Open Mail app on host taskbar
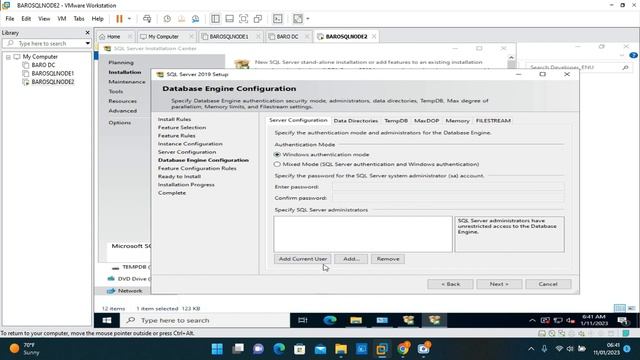Viewport: 640px width, 360px height. pos(320,349)
